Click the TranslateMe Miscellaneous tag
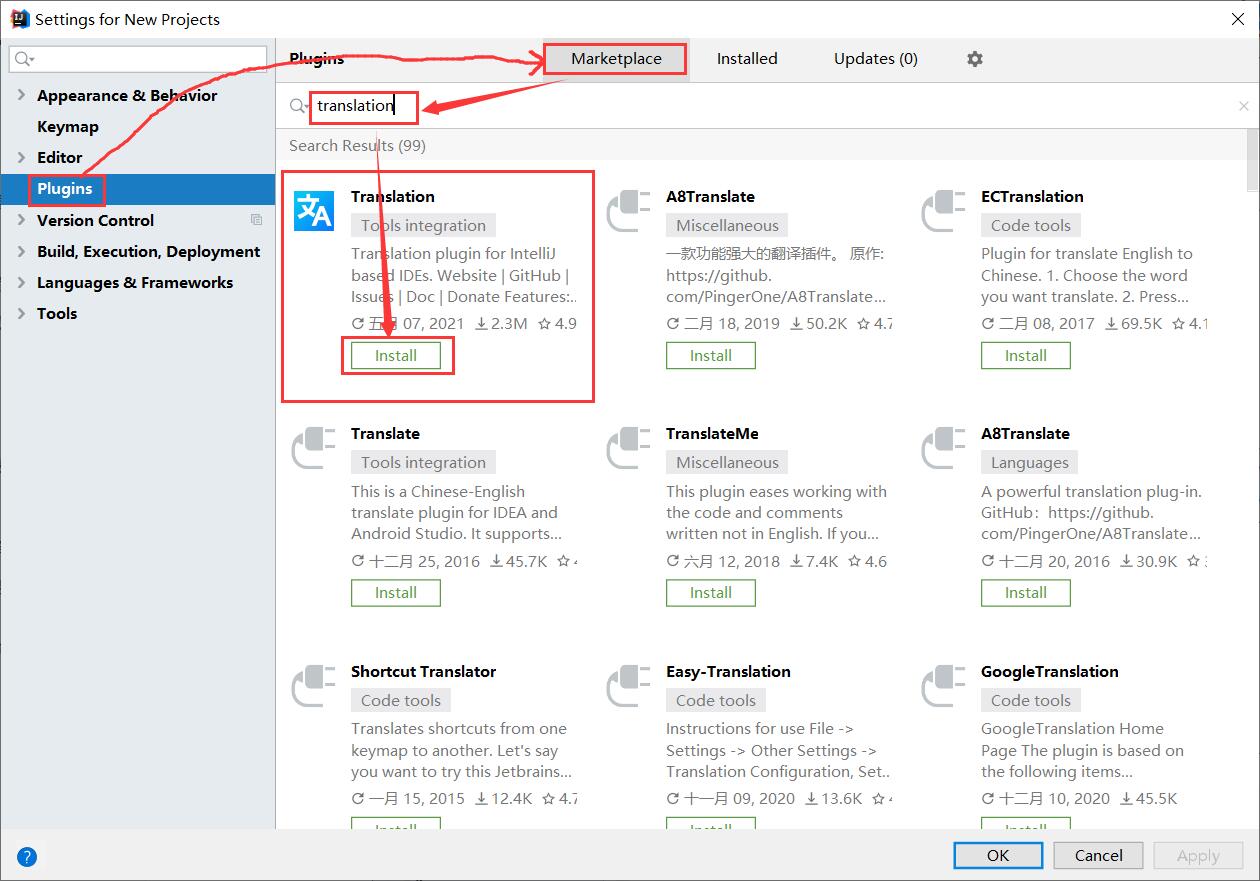Image resolution: width=1260 pixels, height=881 pixels. click(727, 462)
